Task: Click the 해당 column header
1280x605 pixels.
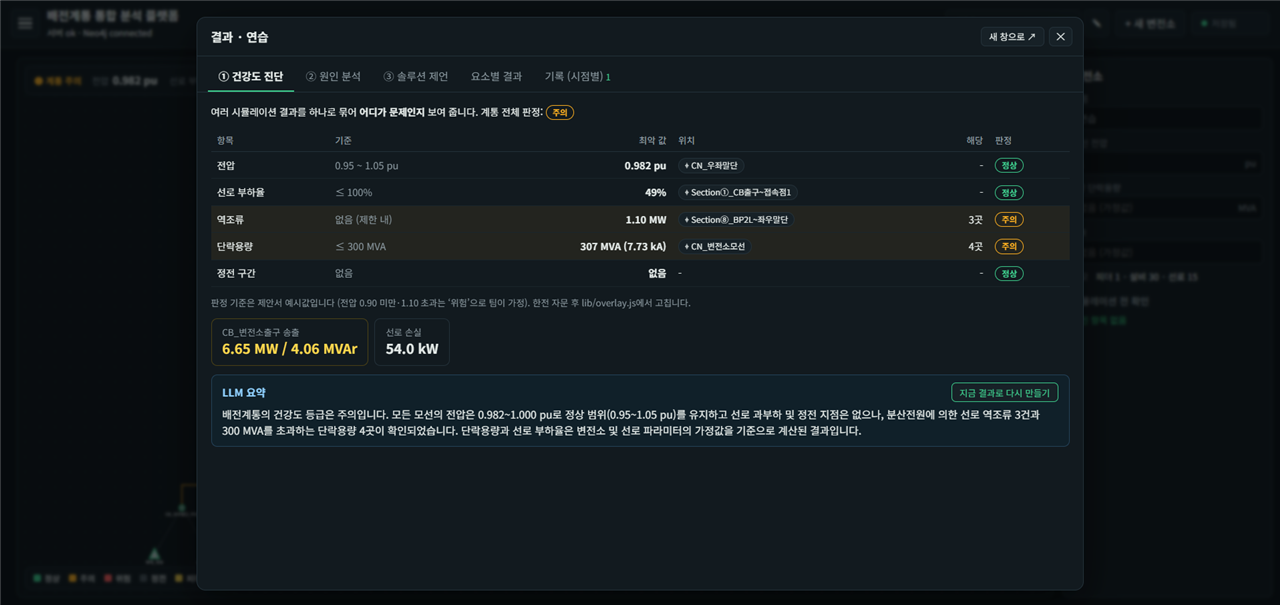Action: coord(974,141)
